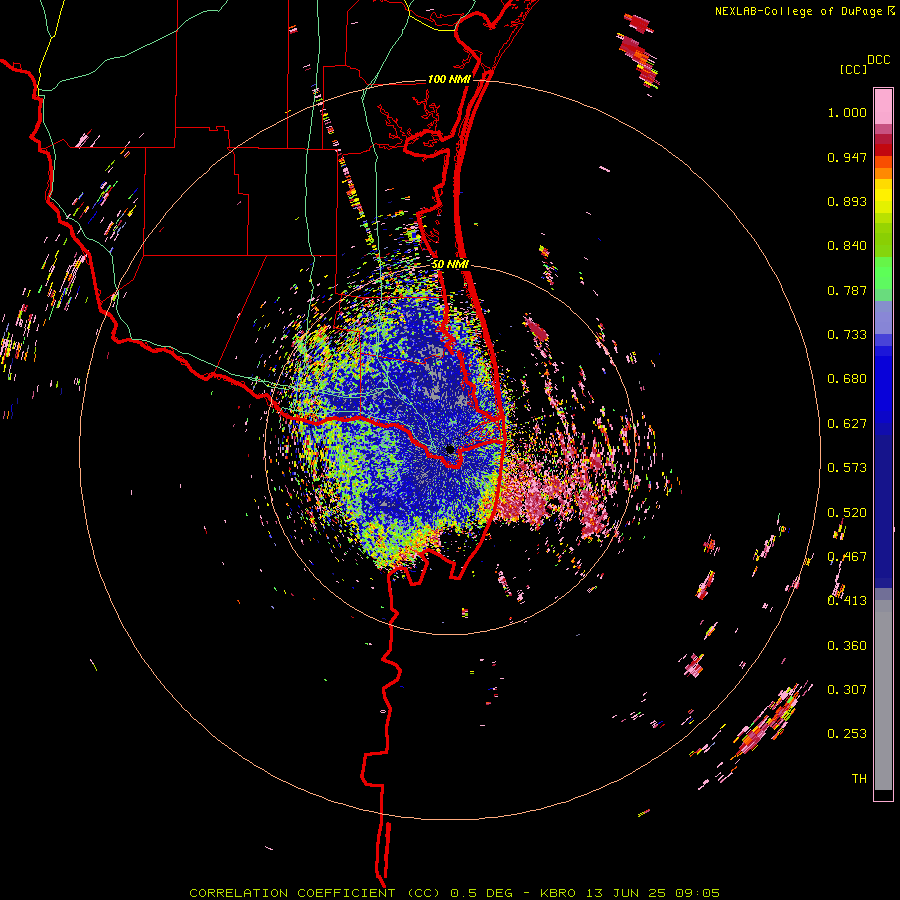Image resolution: width=900 pixels, height=900 pixels.
Task: Click the 100 NMI range ring label
Action: (449, 79)
